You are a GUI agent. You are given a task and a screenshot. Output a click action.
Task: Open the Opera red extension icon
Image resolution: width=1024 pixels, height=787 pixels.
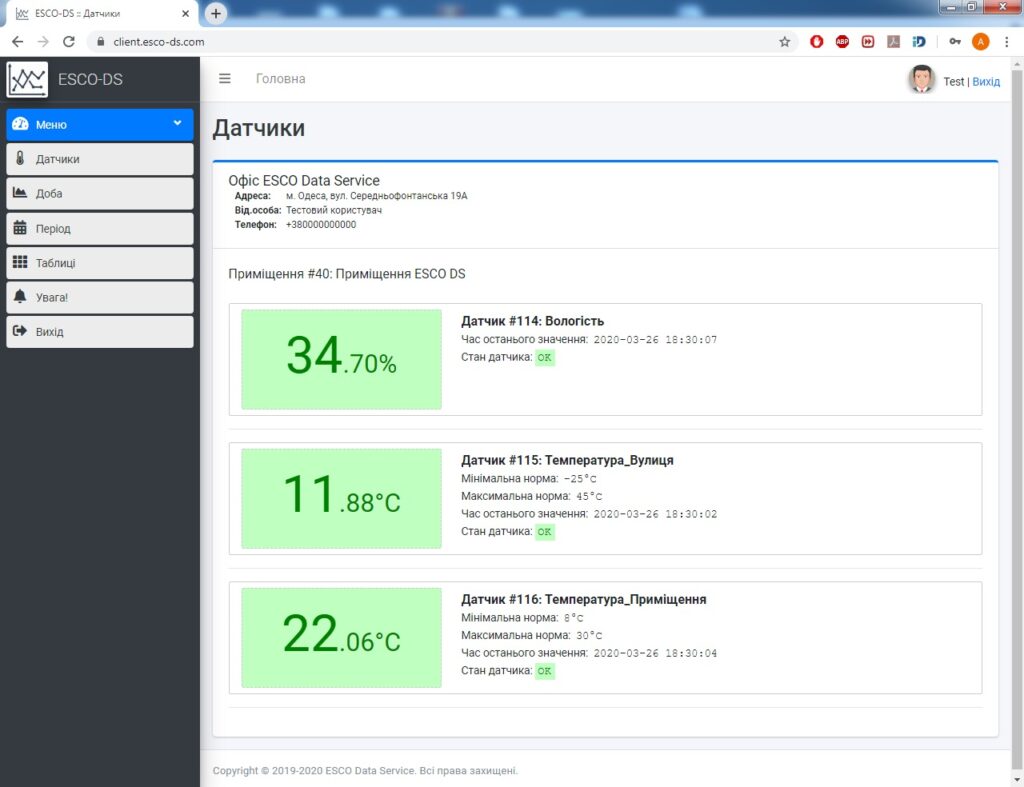coord(816,42)
